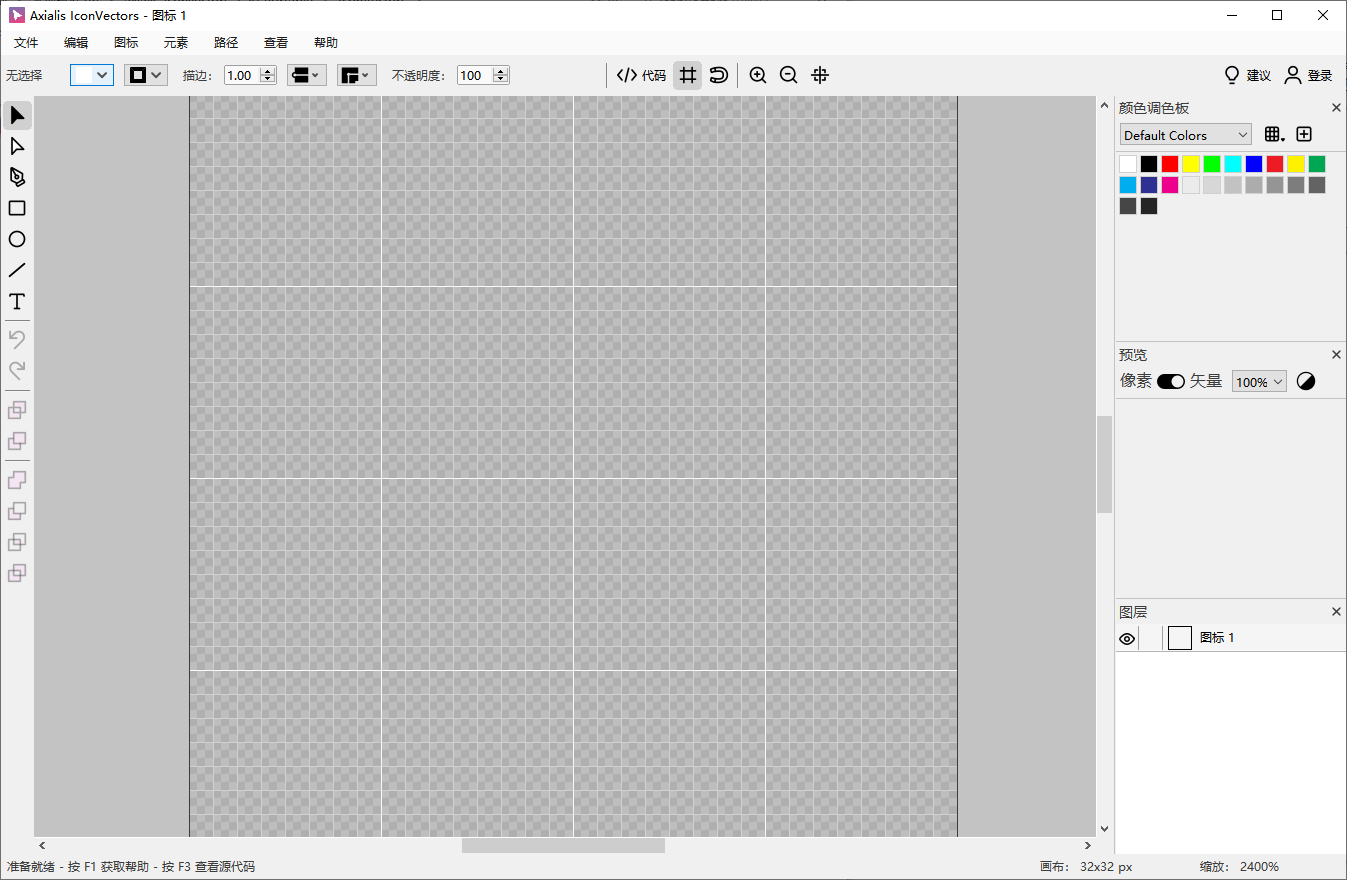
Task: Choose the Ellipse tool
Action: pos(17,239)
